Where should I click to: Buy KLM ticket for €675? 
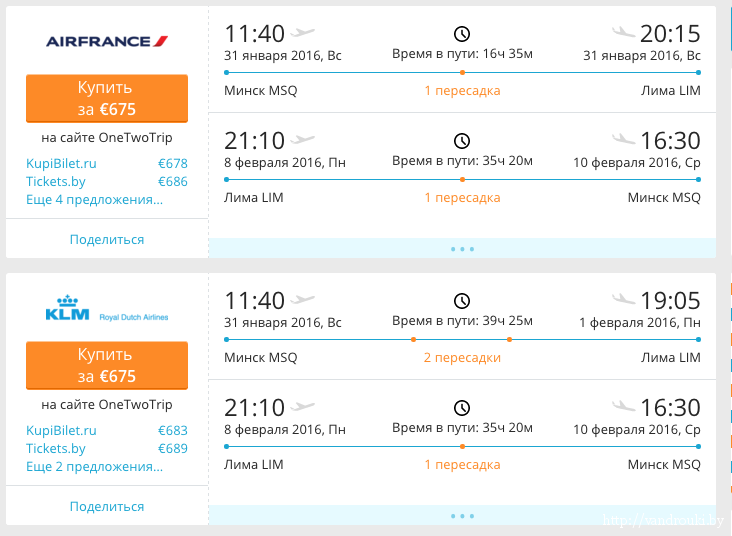pyautogui.click(x=107, y=365)
